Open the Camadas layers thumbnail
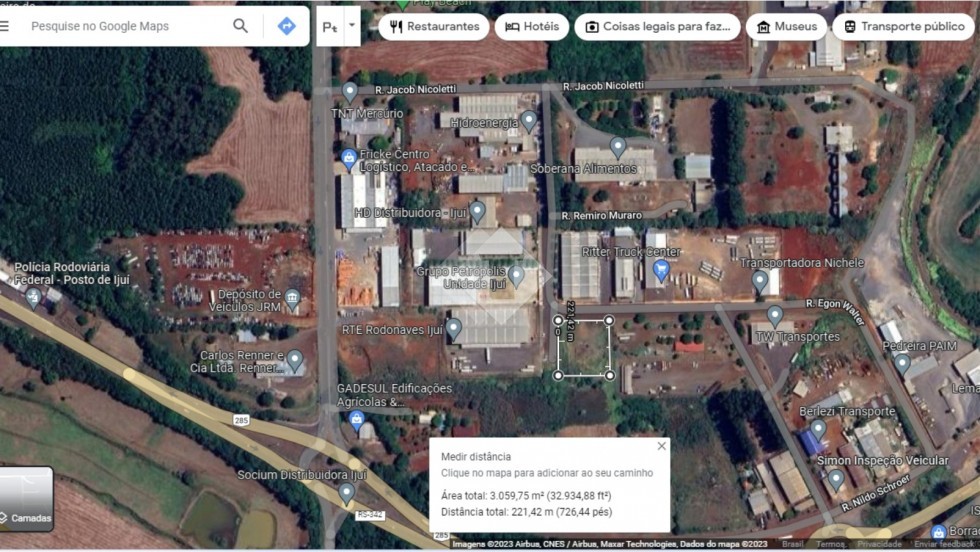The width and height of the screenshot is (980, 552). coord(26,499)
